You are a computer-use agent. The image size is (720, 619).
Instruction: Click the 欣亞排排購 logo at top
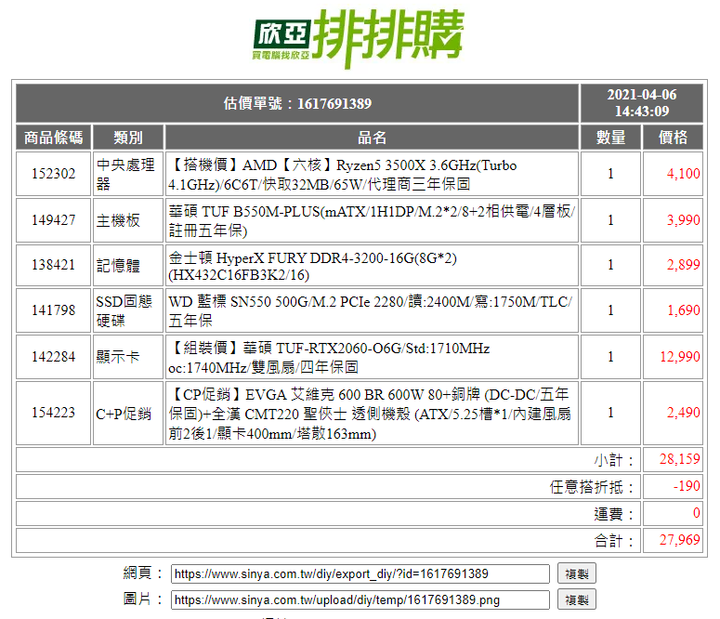click(x=359, y=38)
